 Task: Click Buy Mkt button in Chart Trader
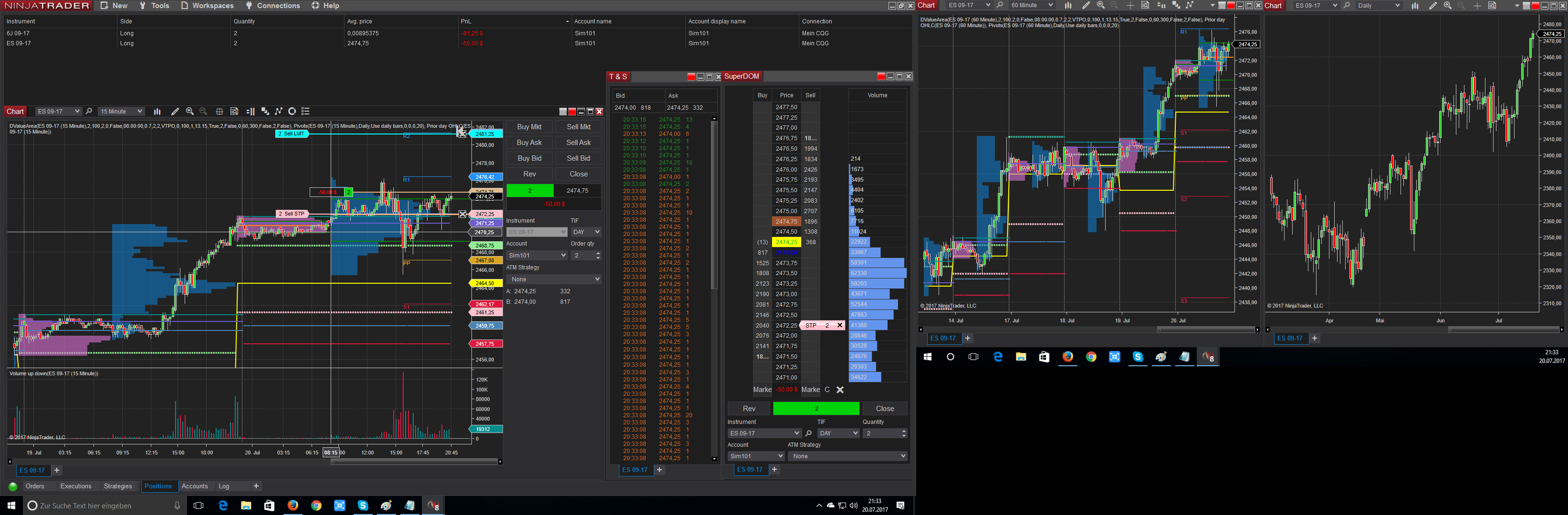(x=529, y=126)
